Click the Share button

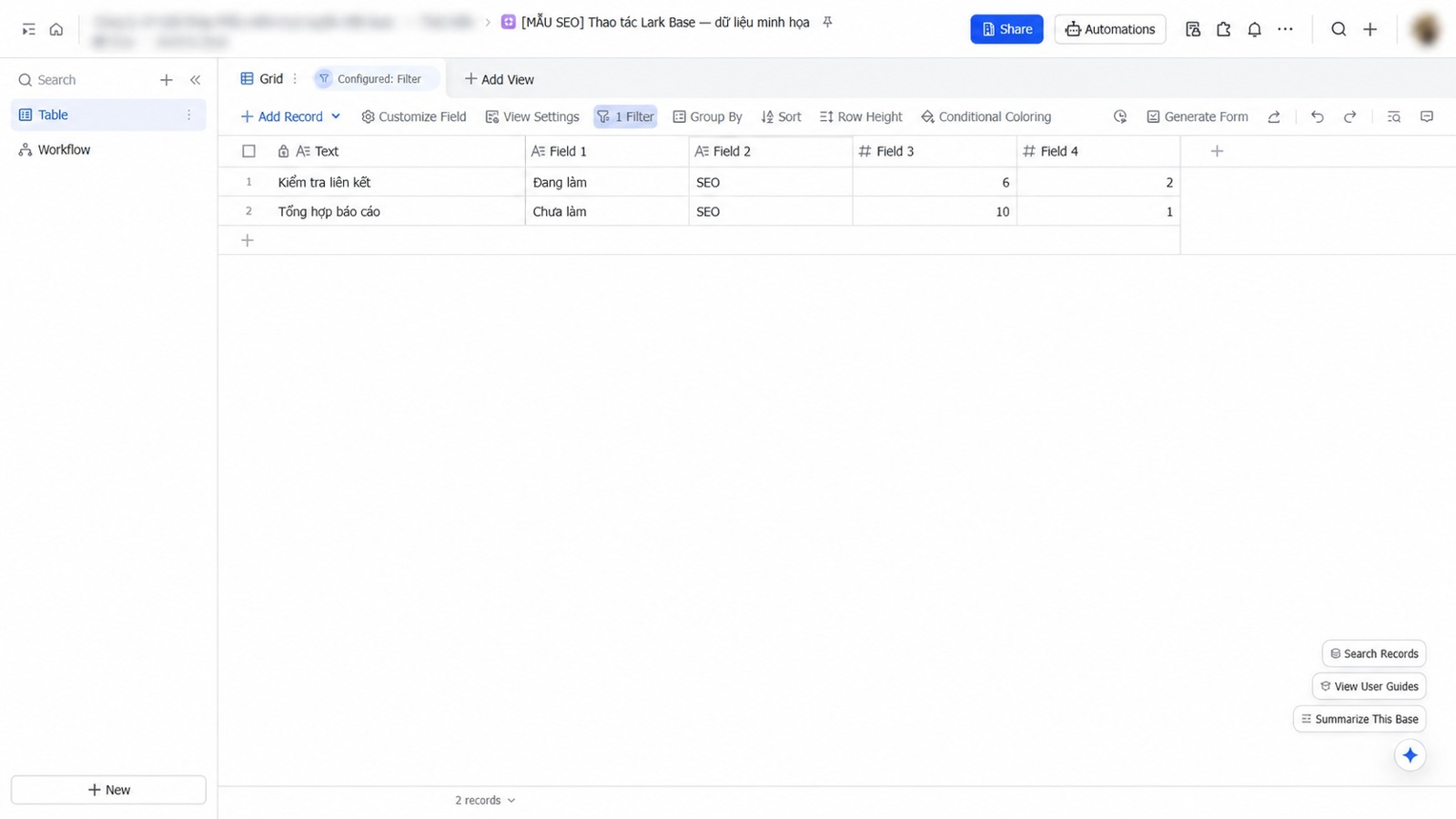tap(1006, 29)
